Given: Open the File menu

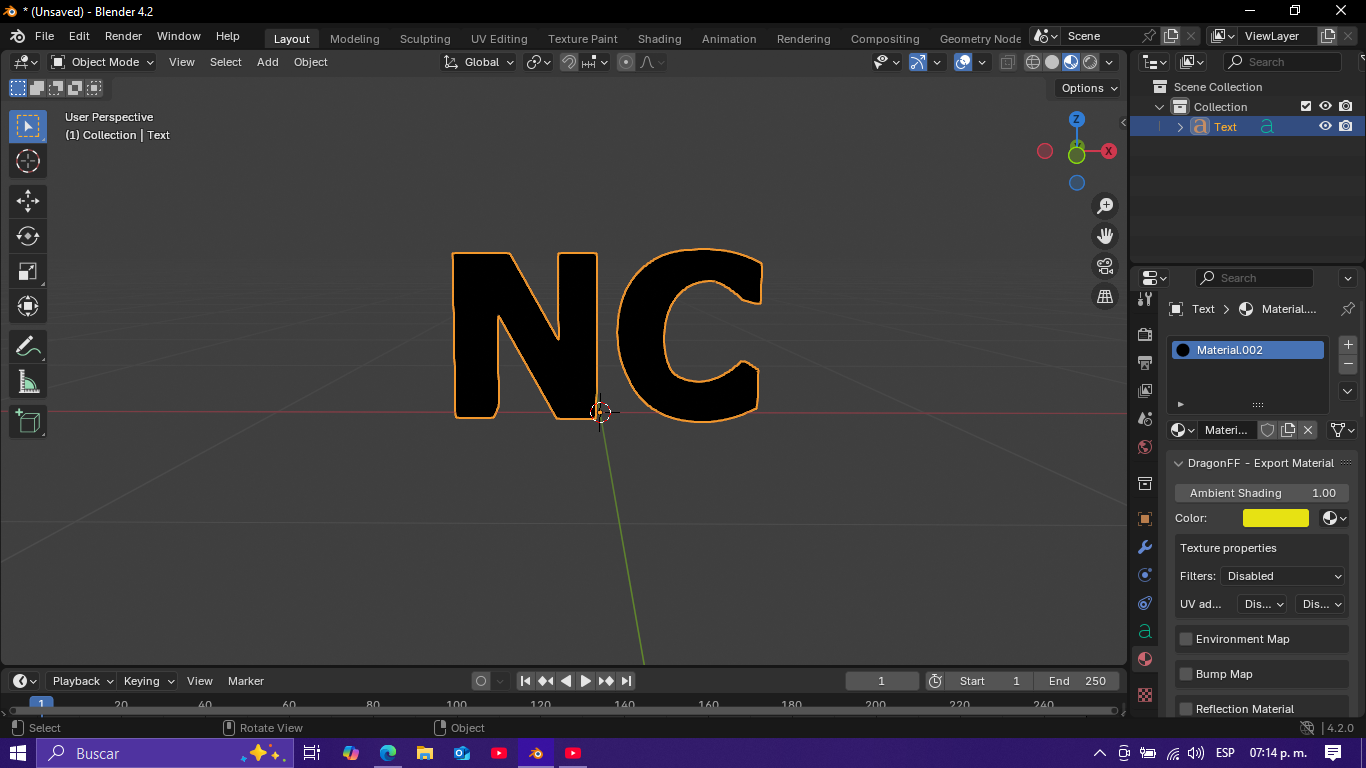Looking at the screenshot, I should 44,36.
